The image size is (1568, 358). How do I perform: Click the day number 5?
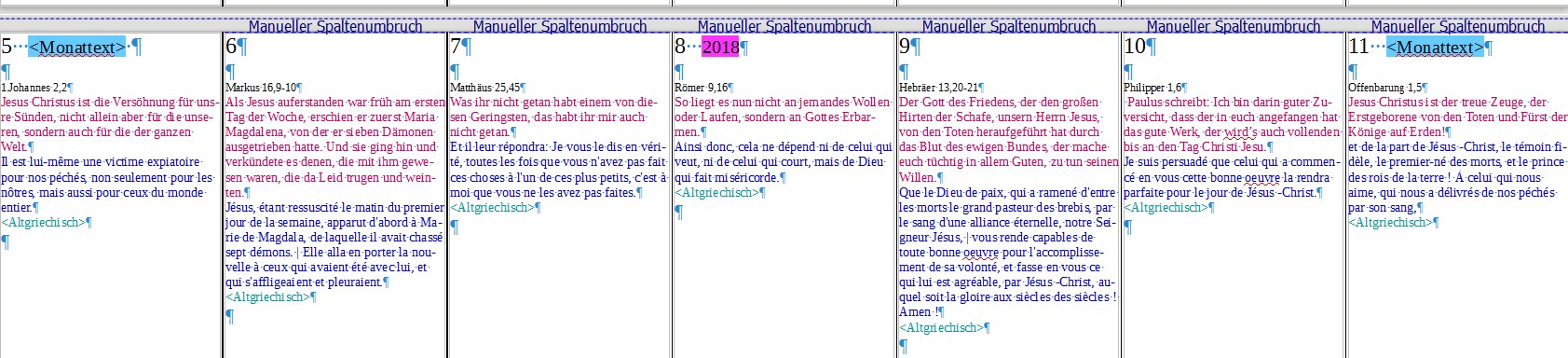(7, 46)
